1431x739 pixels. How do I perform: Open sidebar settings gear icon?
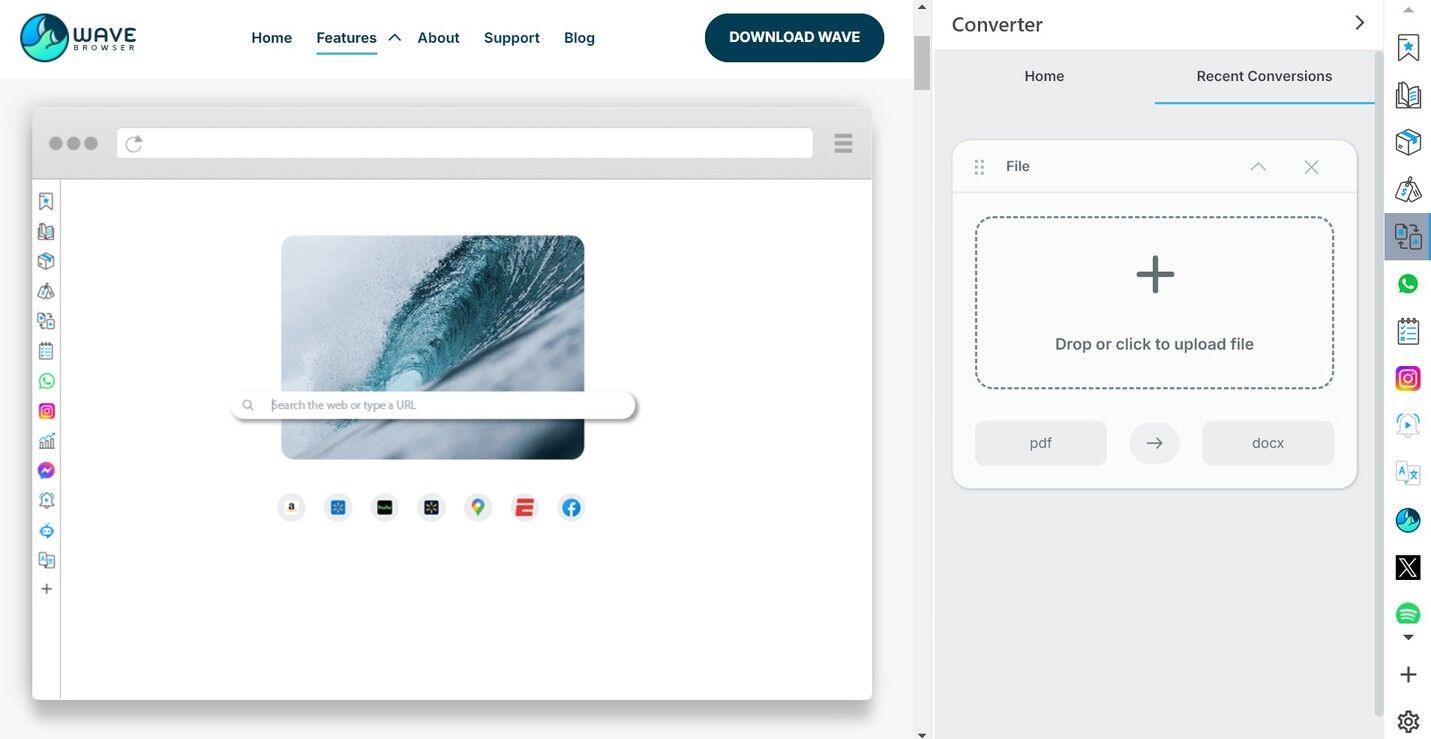pyautogui.click(x=1408, y=721)
